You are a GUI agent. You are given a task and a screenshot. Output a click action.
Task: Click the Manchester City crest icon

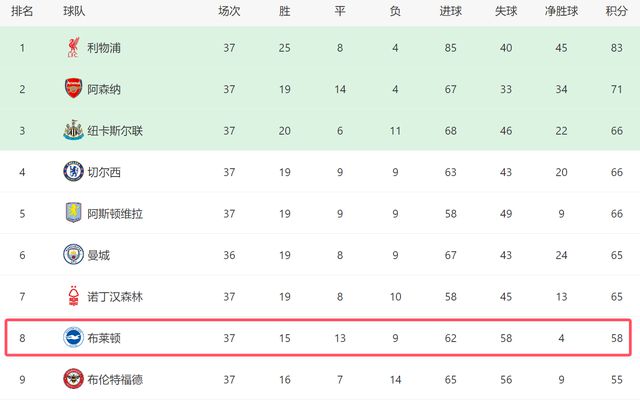(x=72, y=255)
